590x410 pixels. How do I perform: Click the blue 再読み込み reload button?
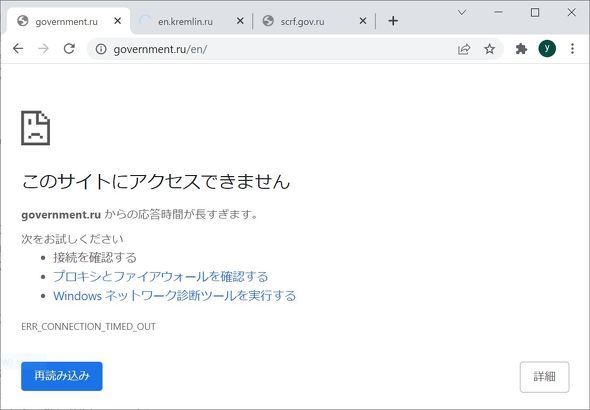(62, 376)
